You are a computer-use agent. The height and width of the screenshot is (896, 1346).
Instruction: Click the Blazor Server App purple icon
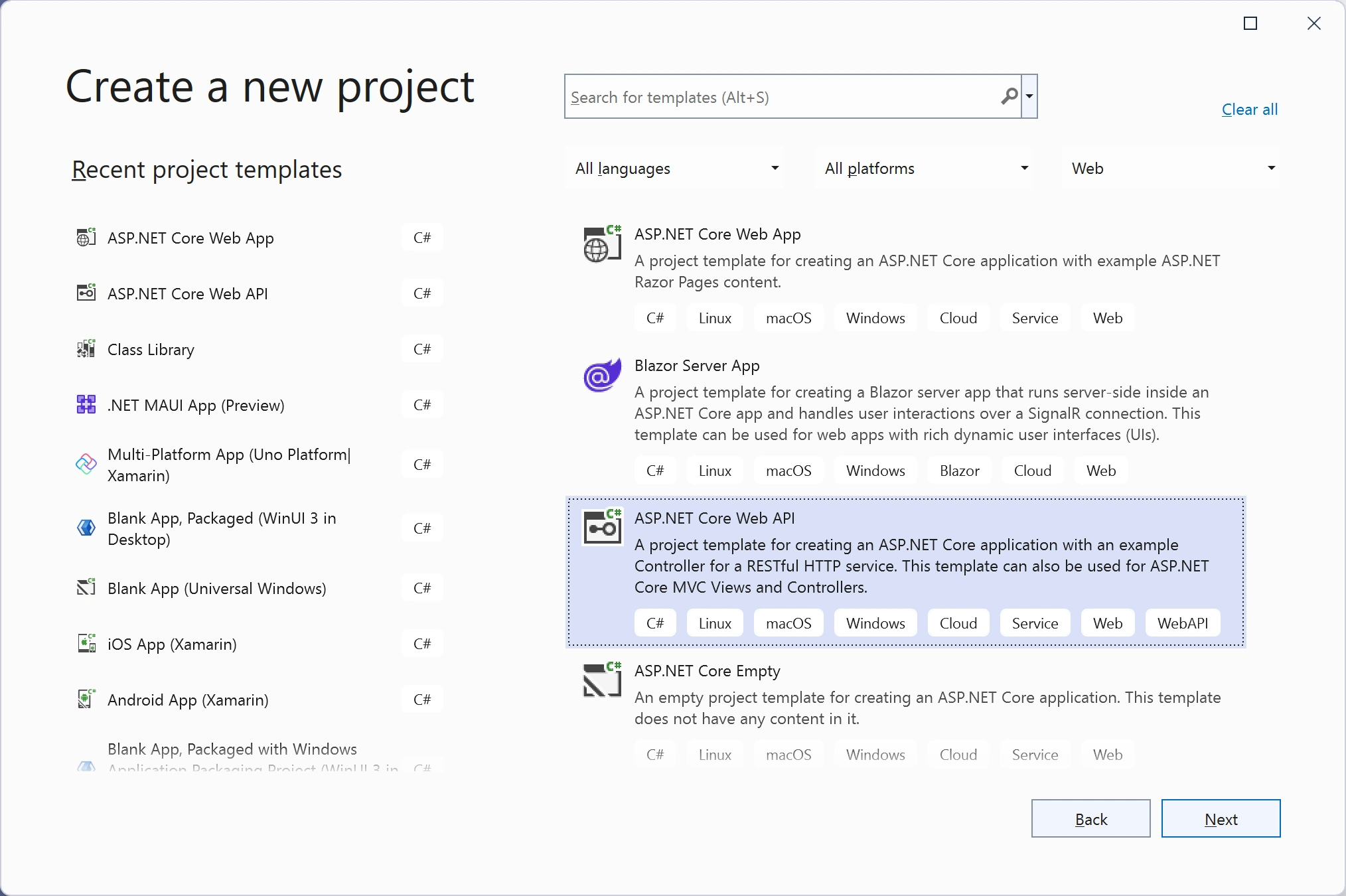point(602,376)
